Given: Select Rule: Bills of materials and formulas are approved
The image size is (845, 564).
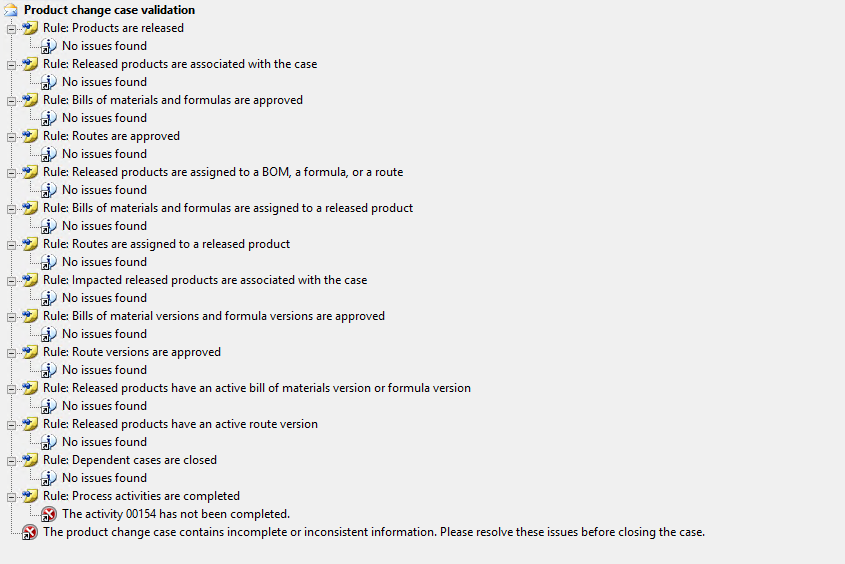Looking at the screenshot, I should 173,100.
